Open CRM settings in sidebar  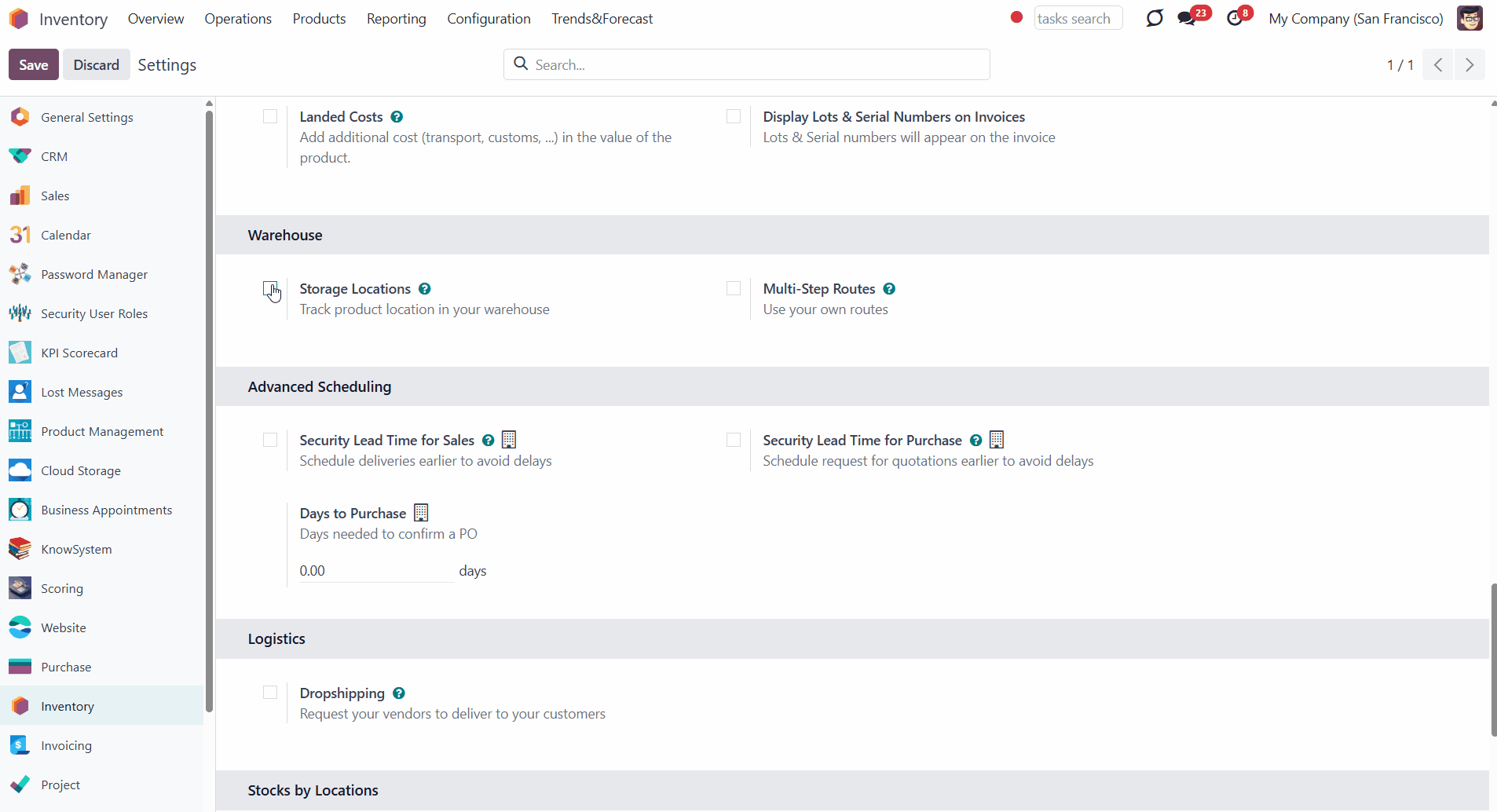pos(102,156)
